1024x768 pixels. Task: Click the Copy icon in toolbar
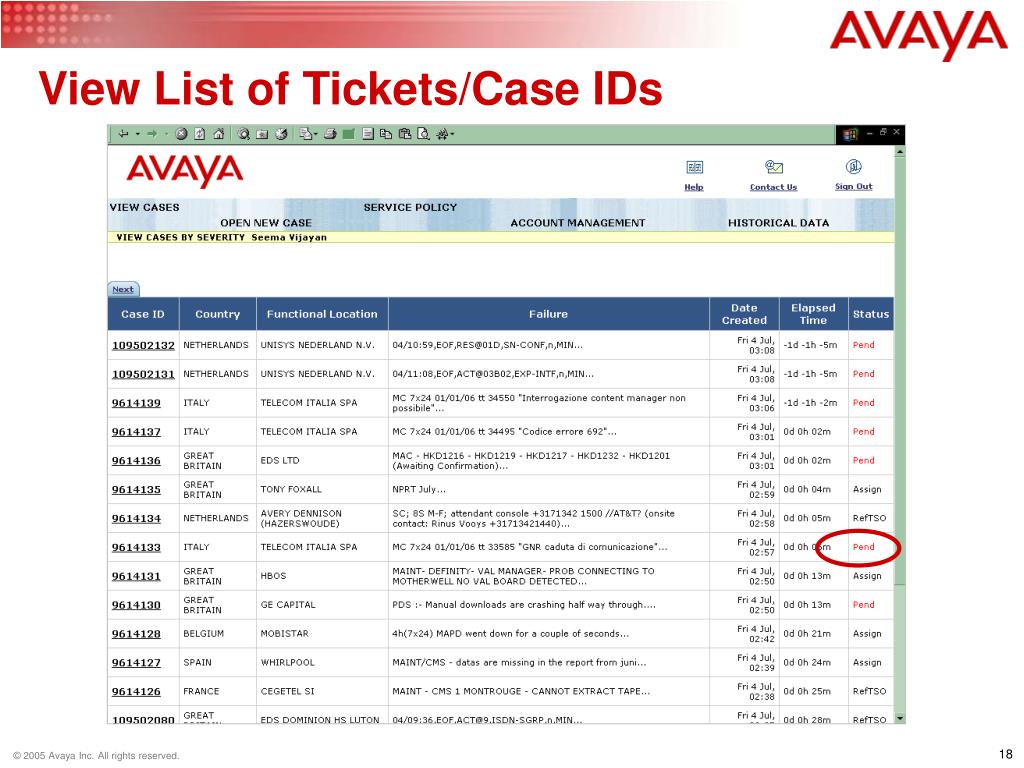[x=386, y=134]
